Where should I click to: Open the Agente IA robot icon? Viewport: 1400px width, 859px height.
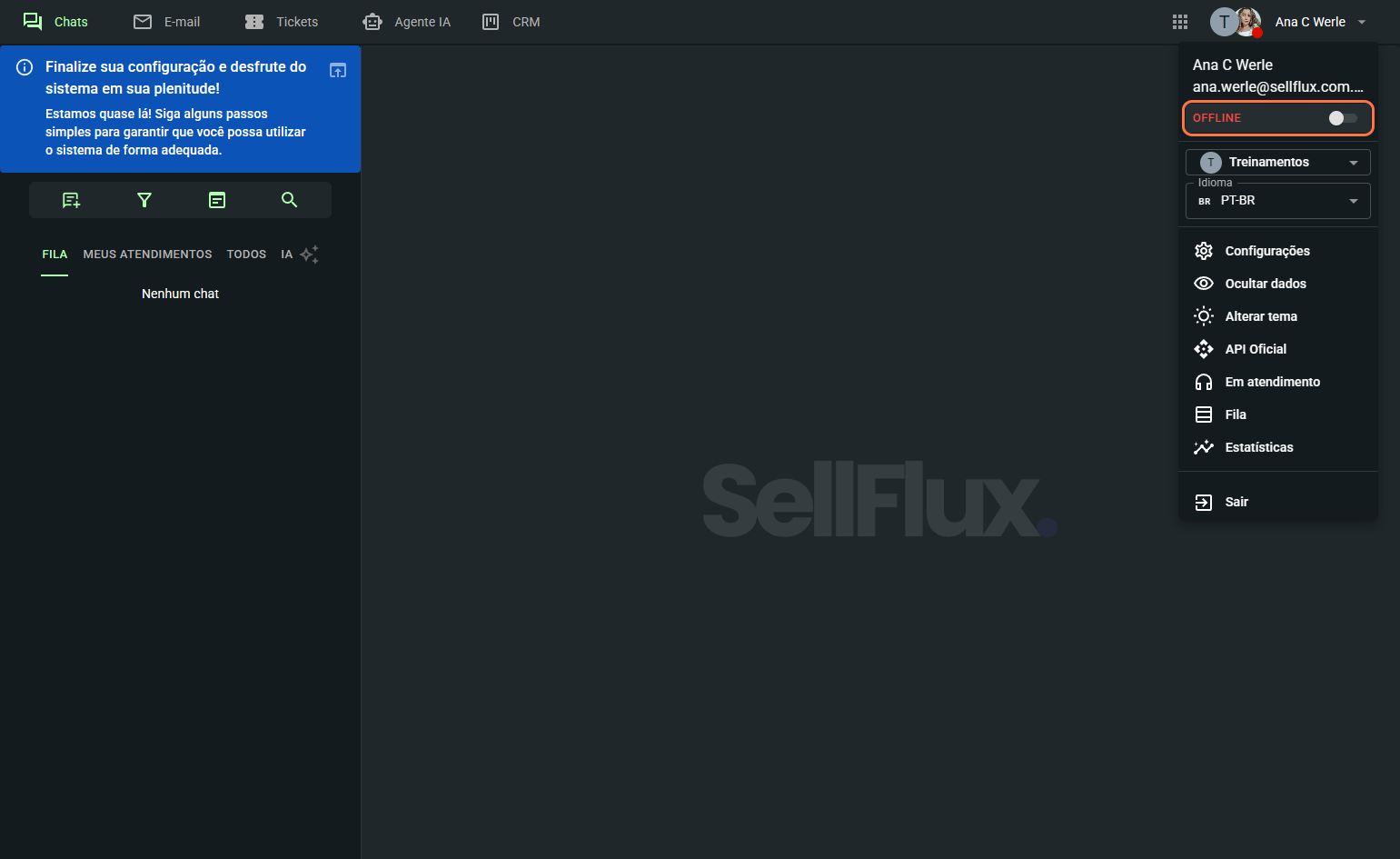click(372, 22)
